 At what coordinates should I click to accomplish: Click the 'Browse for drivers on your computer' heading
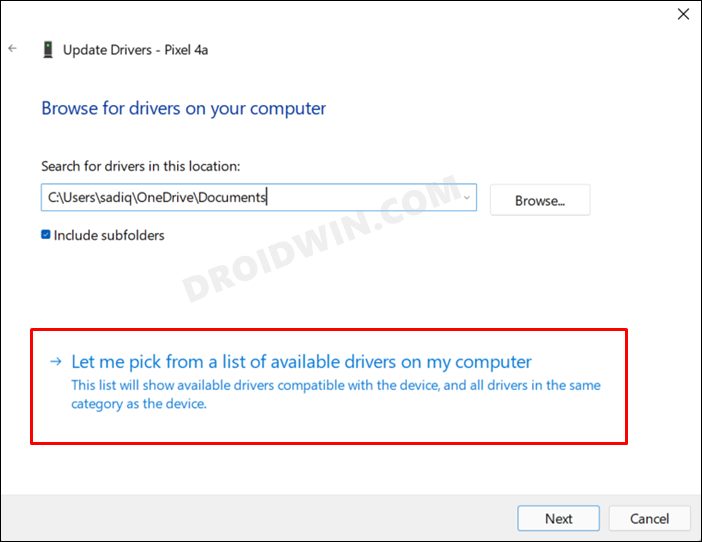click(x=184, y=109)
